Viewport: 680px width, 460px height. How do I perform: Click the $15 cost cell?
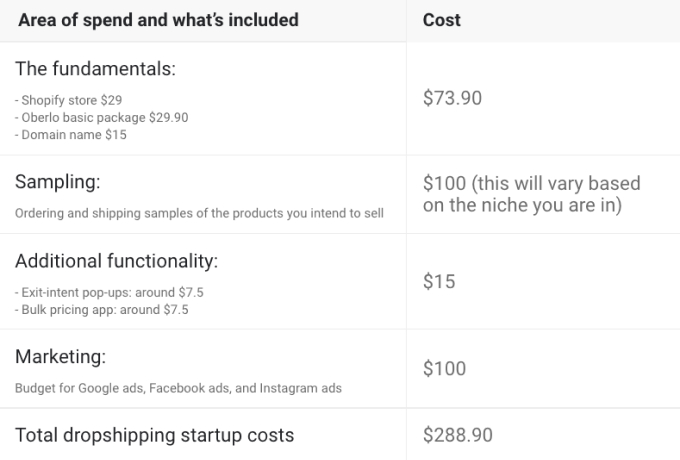click(439, 281)
